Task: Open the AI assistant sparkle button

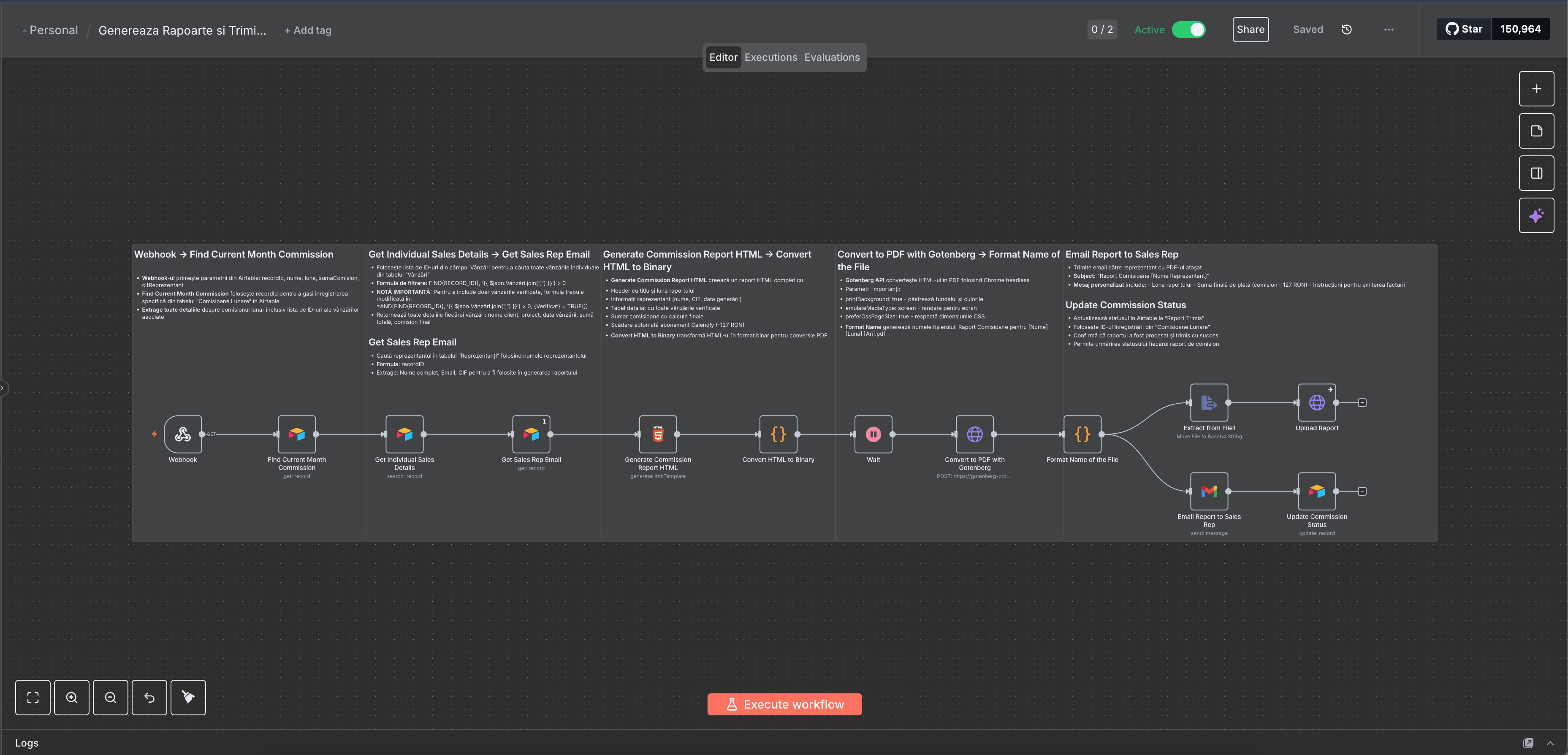Action: coord(1536,215)
